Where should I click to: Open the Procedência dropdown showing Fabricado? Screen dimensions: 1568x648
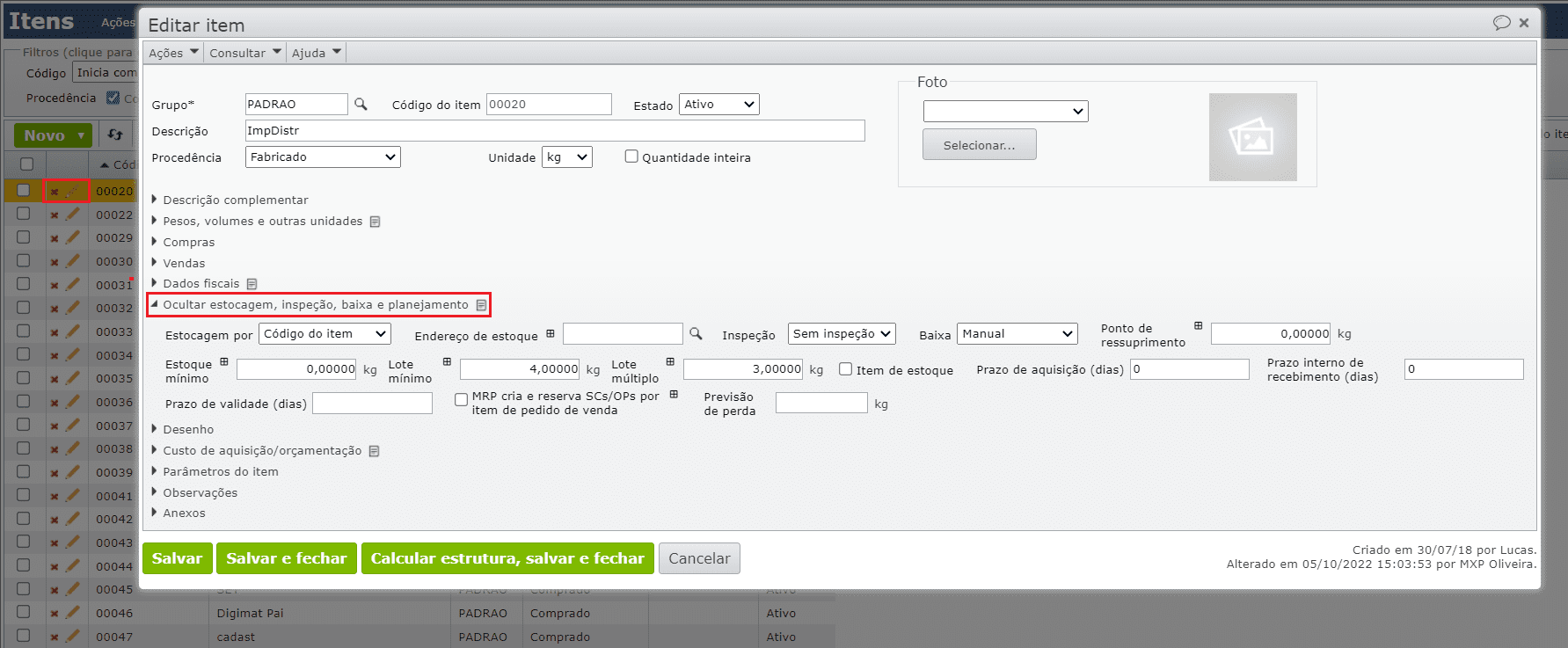(323, 157)
